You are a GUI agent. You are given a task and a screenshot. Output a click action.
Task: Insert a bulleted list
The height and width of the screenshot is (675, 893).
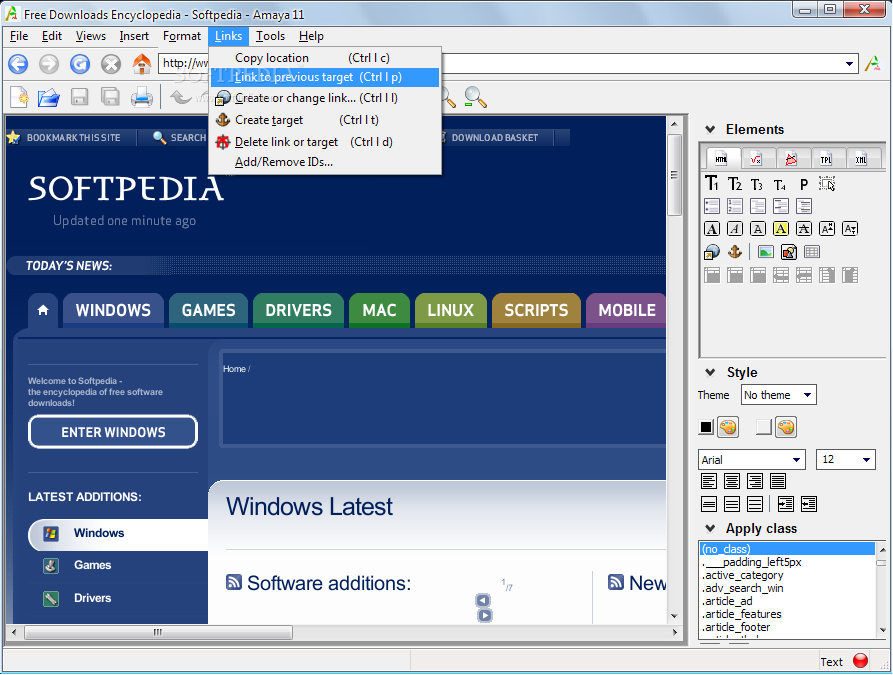coord(712,206)
